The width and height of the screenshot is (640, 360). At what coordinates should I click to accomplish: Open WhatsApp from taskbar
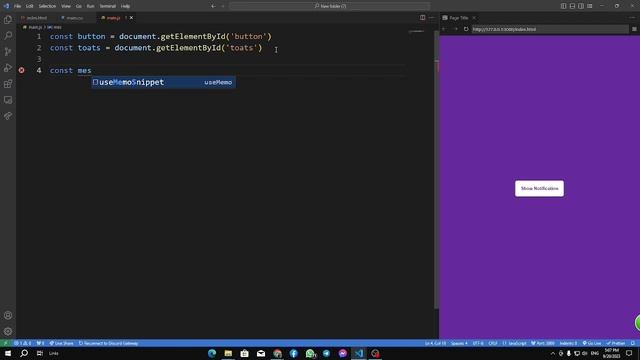pyautogui.click(x=310, y=353)
